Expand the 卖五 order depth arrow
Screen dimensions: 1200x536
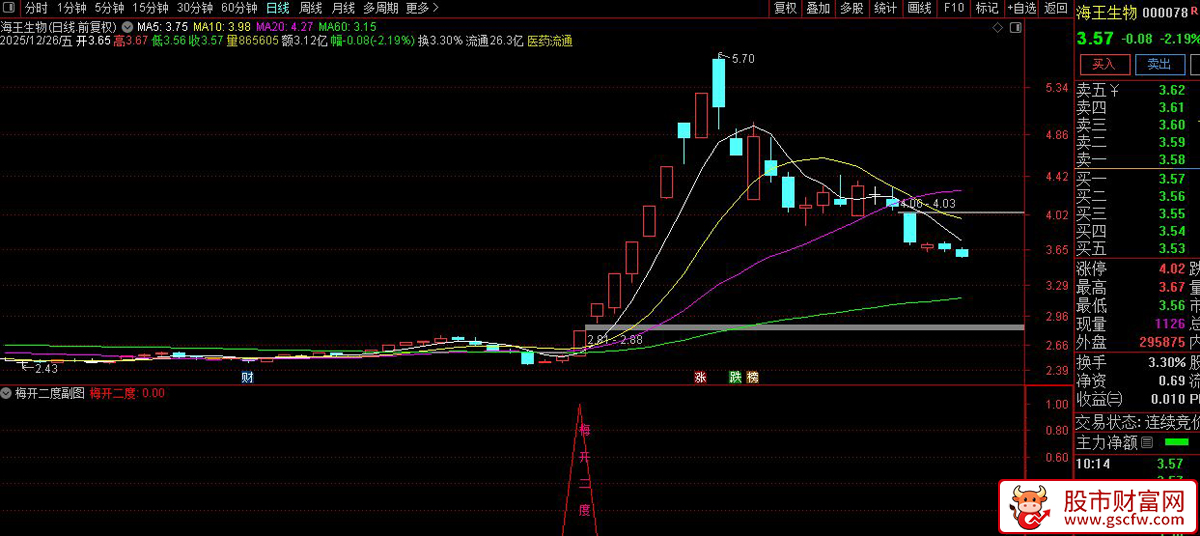click(1115, 90)
